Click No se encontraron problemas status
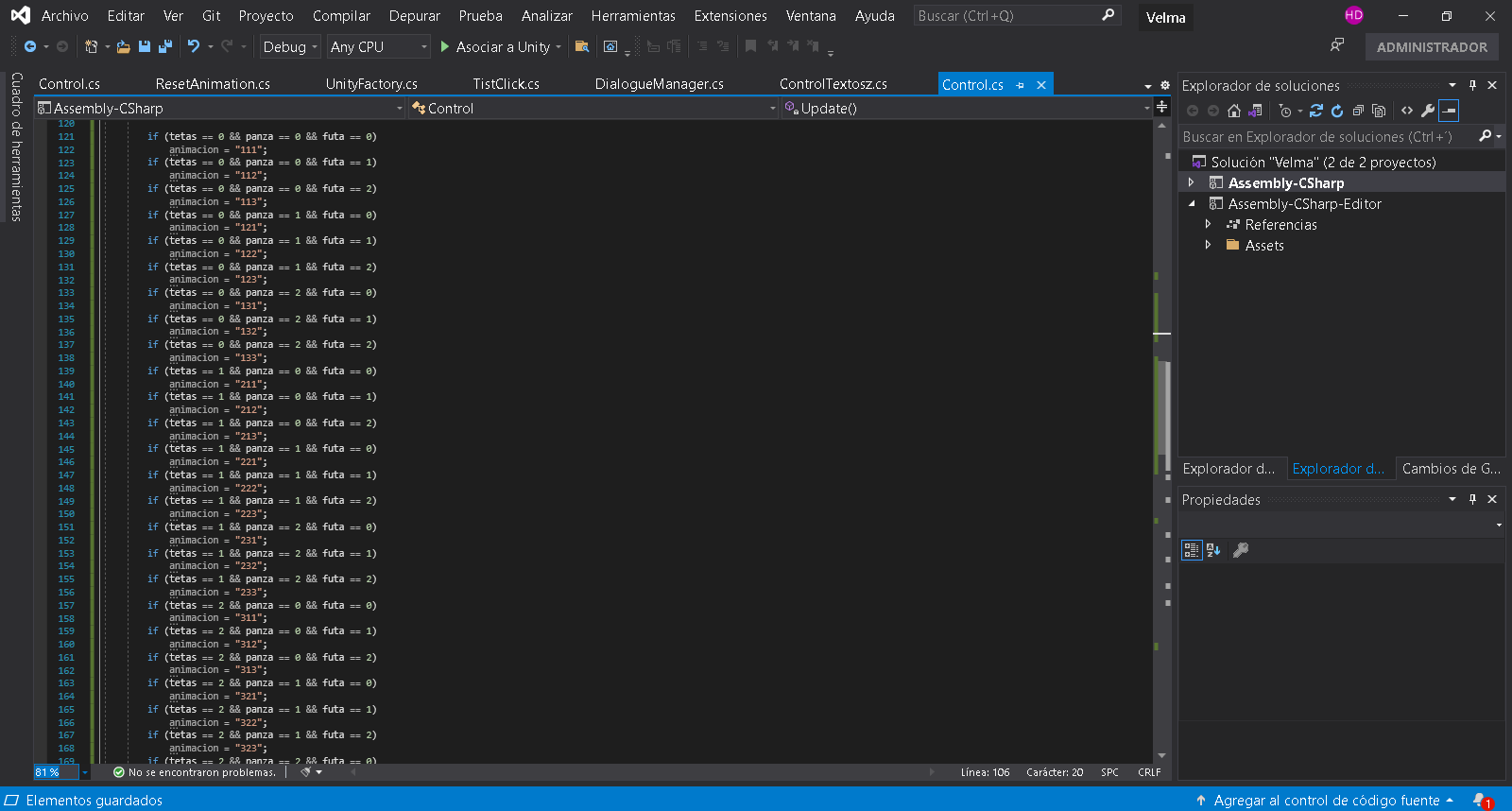Viewport: 1512px width, 811px height. point(195,772)
